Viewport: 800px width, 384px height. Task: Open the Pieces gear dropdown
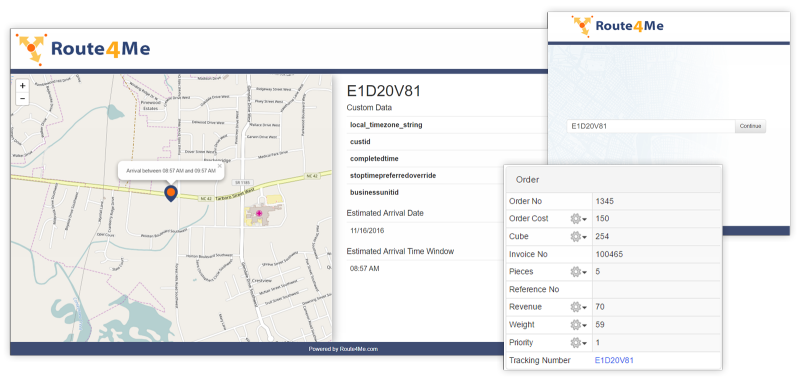579,272
